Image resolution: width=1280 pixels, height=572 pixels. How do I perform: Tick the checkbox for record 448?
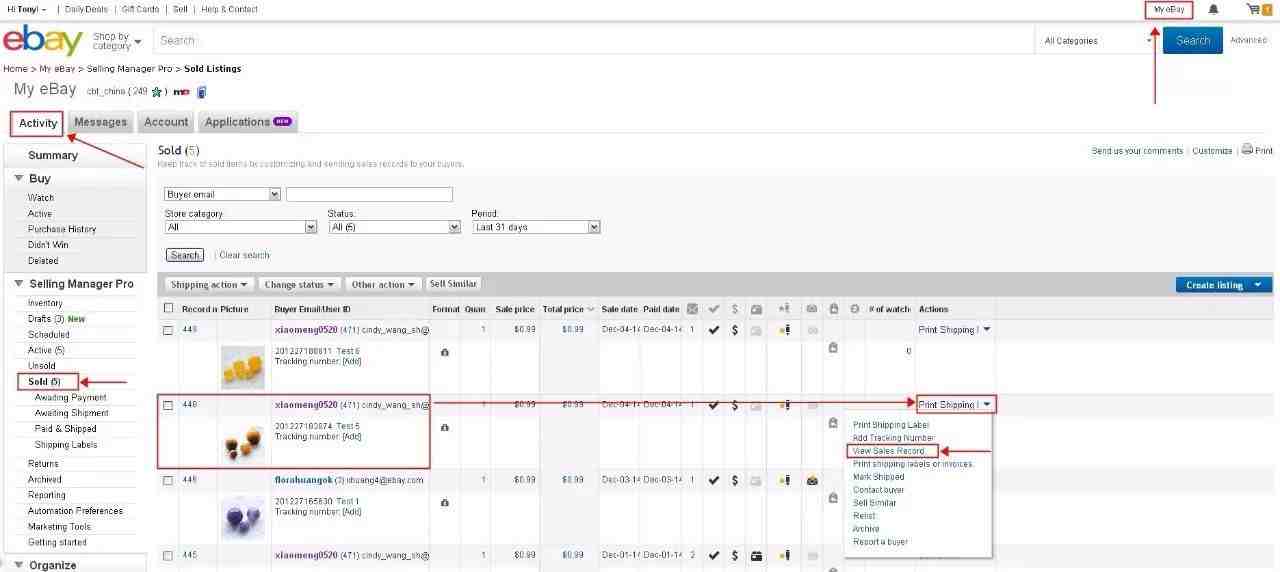[168, 330]
